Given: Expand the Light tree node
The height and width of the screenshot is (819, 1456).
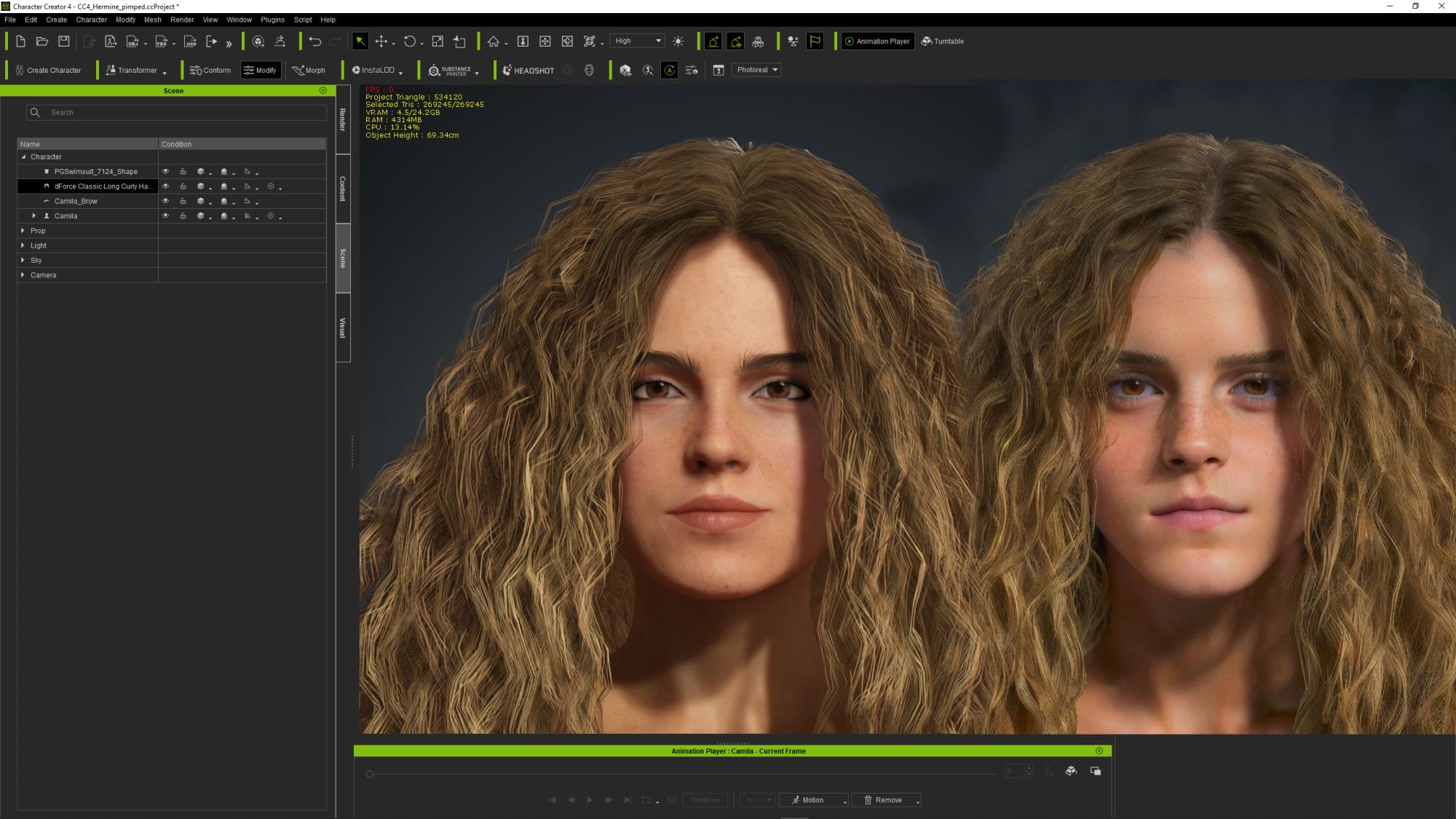Looking at the screenshot, I should click(23, 245).
